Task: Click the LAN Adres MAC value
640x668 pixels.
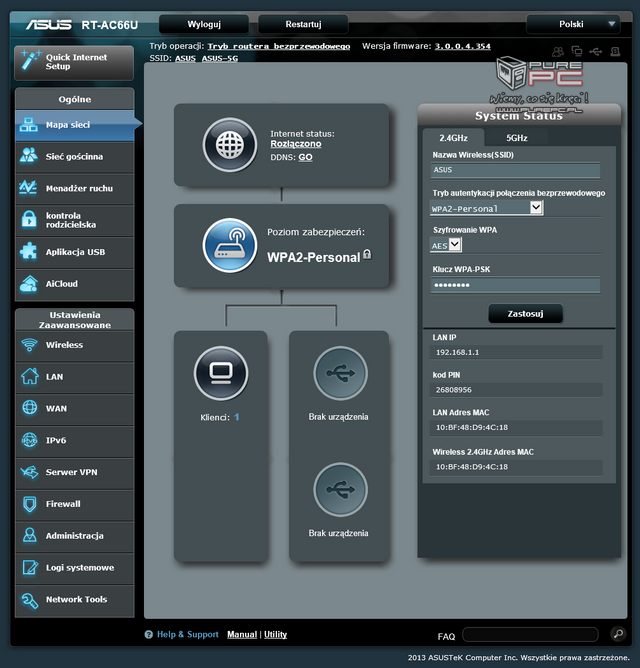Action: pyautogui.click(x=472, y=427)
